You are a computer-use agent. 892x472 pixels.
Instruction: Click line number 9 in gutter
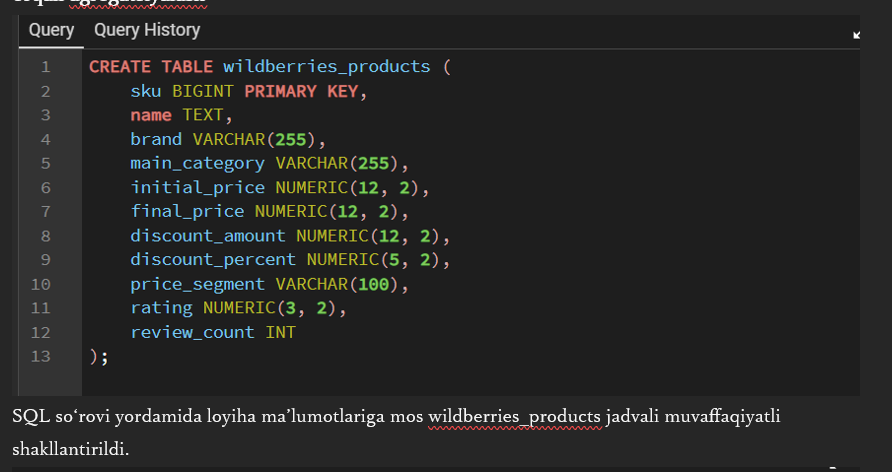click(46, 259)
